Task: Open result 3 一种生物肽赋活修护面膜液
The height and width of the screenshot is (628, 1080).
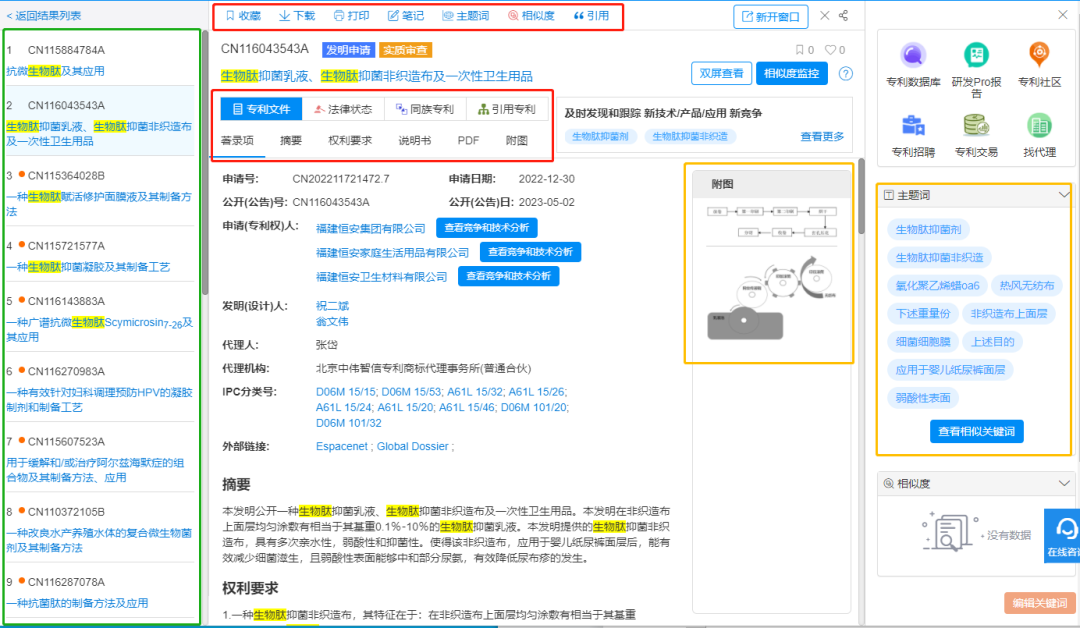Action: point(99,204)
